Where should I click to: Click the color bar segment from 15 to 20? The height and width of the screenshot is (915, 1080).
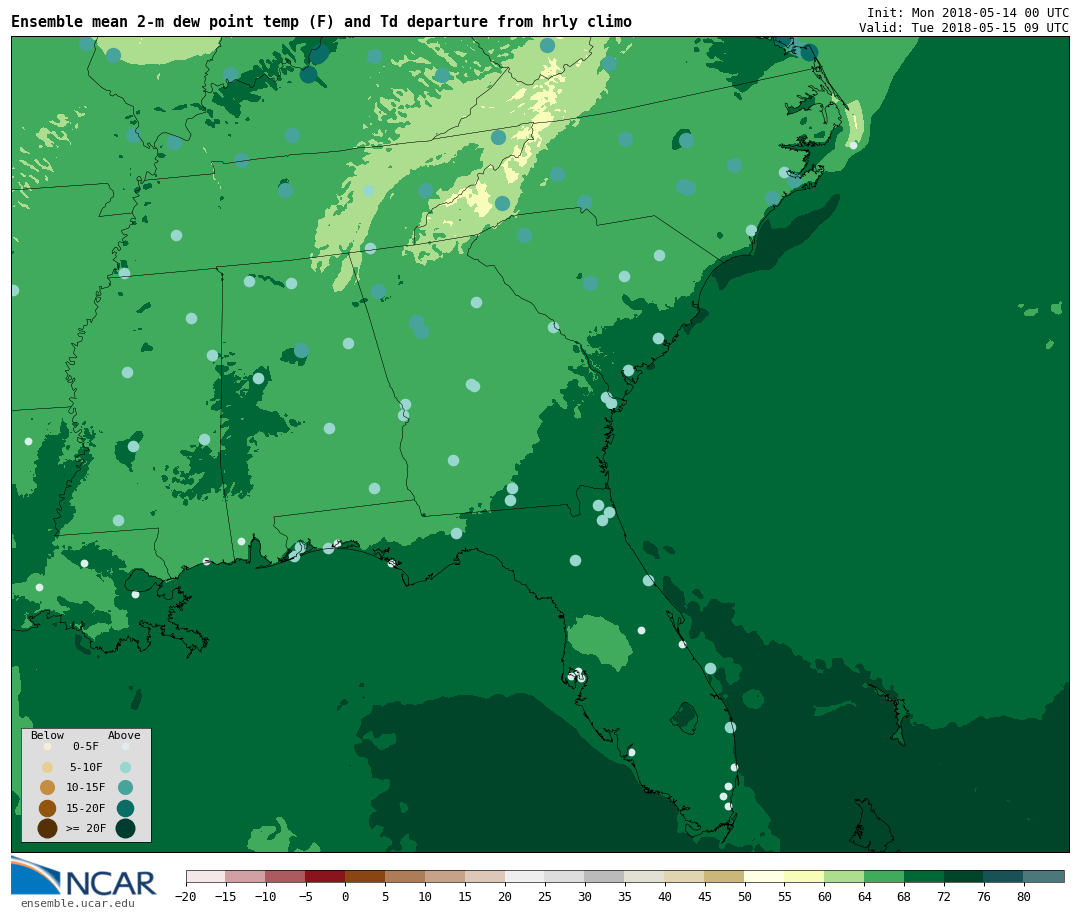point(486,876)
